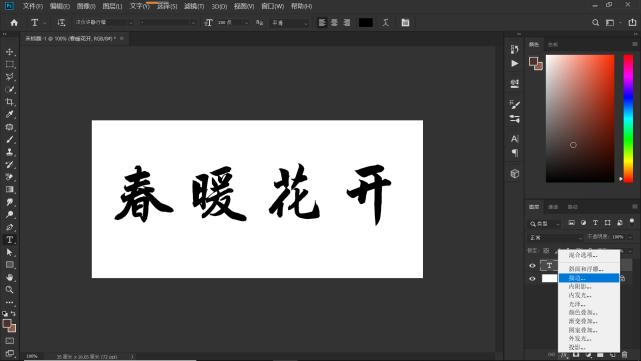
Task: Select the Horizontal Type tool in toolbox
Action: click(9, 240)
